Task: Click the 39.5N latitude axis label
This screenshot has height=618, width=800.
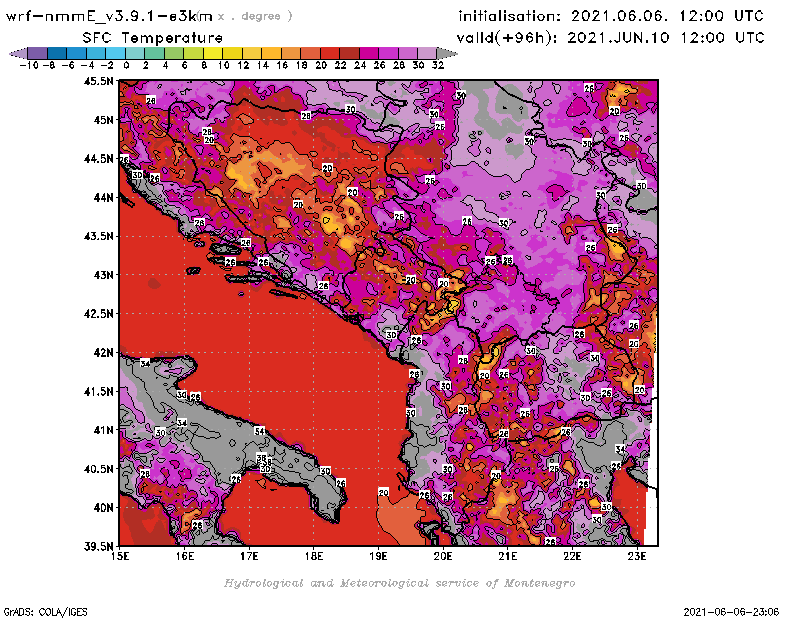Action: click(x=99, y=546)
